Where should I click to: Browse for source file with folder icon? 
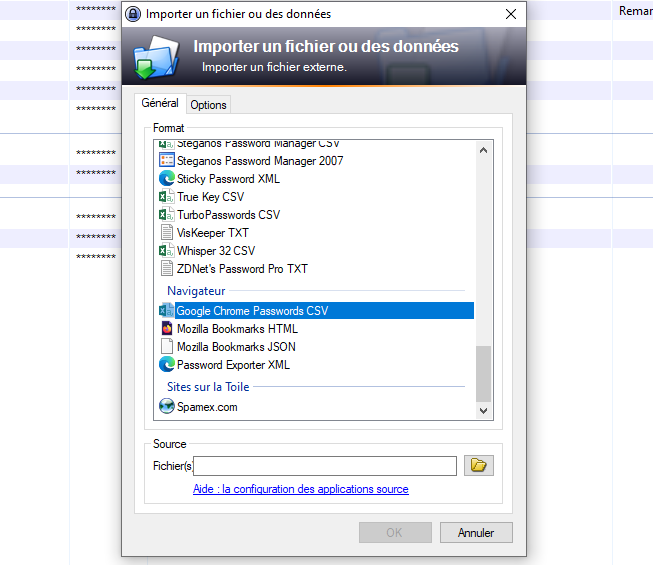479,465
